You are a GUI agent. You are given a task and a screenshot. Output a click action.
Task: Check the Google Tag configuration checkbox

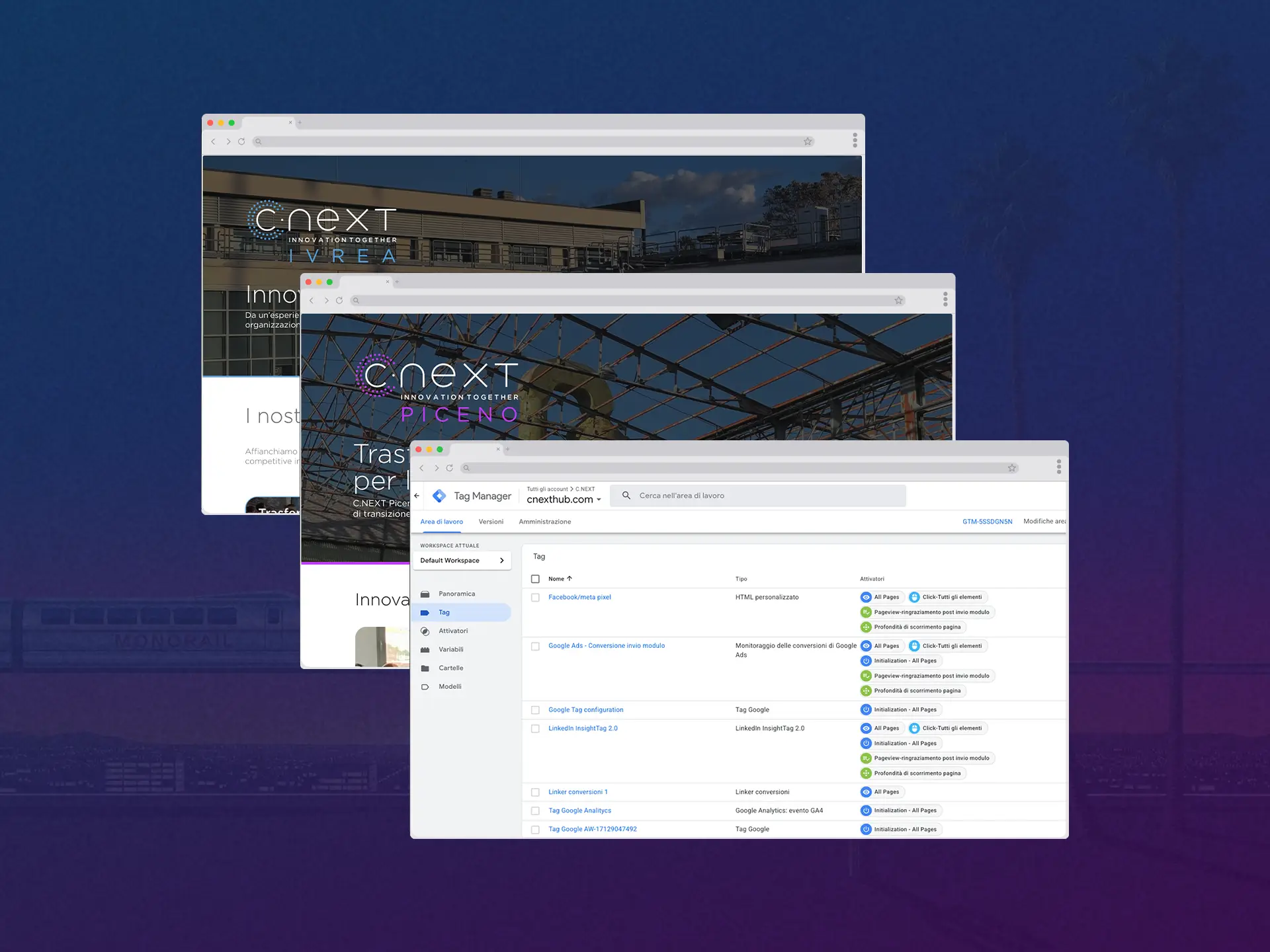(x=535, y=710)
